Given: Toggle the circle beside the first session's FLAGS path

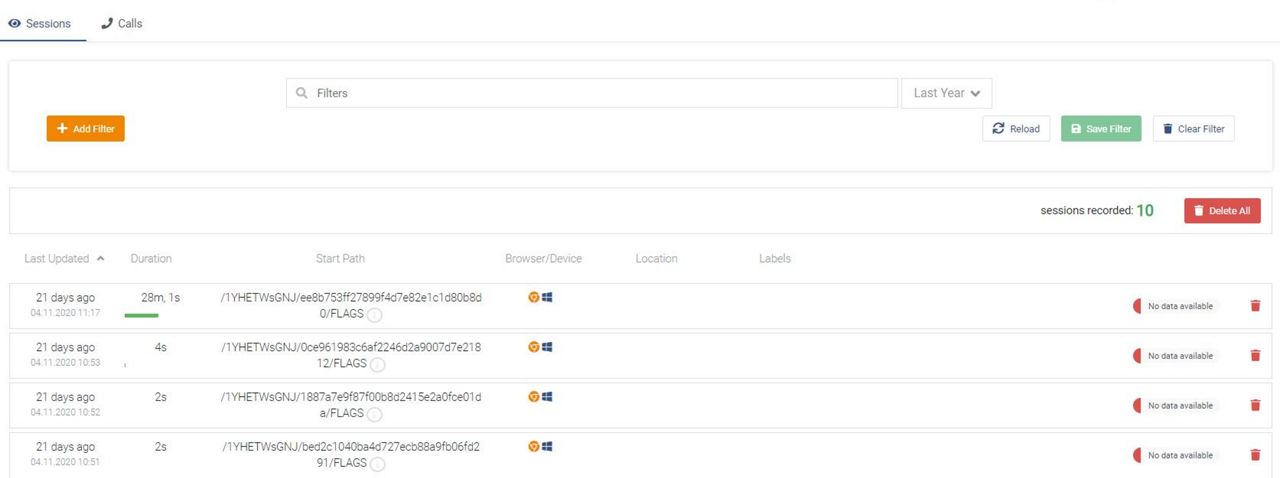Looking at the screenshot, I should tap(374, 315).
